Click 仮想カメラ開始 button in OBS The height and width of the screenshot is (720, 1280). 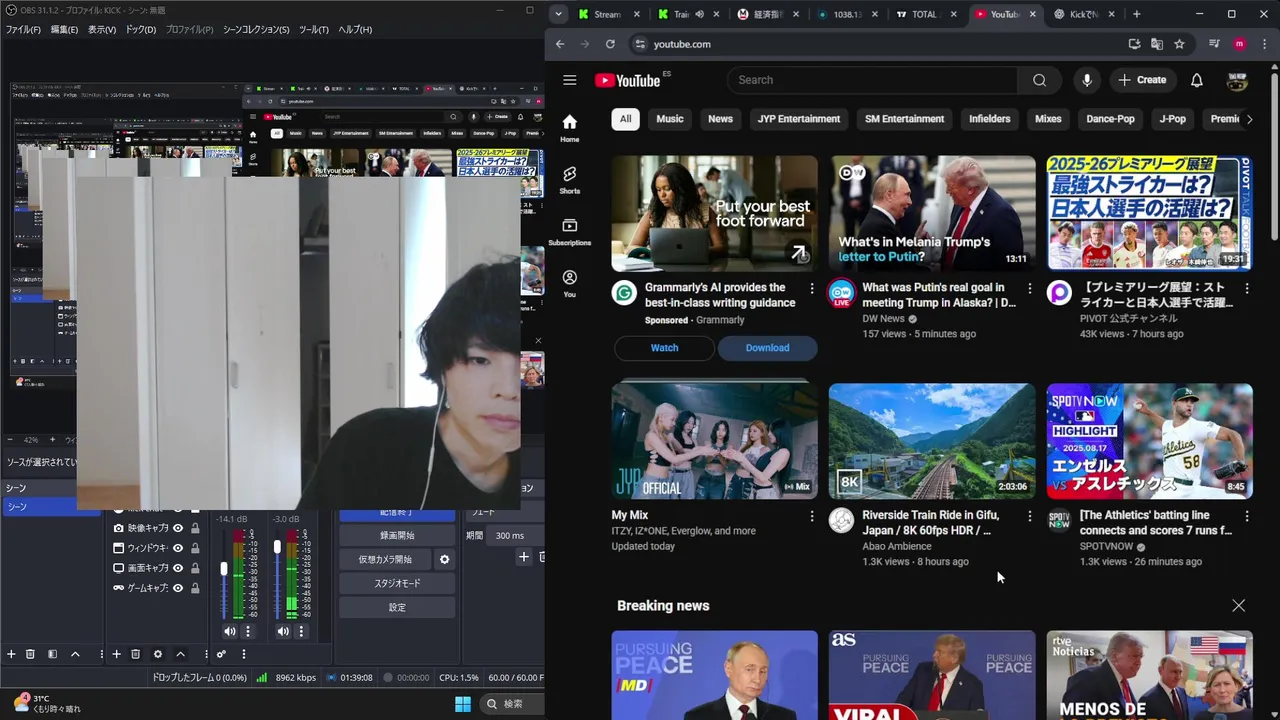click(x=386, y=559)
